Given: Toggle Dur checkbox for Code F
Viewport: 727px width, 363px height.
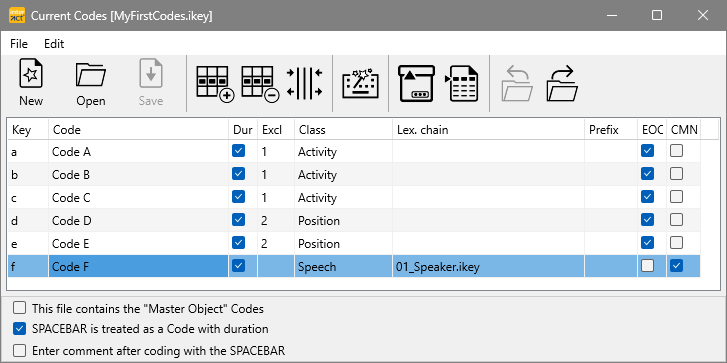Looking at the screenshot, I should tap(238, 266).
